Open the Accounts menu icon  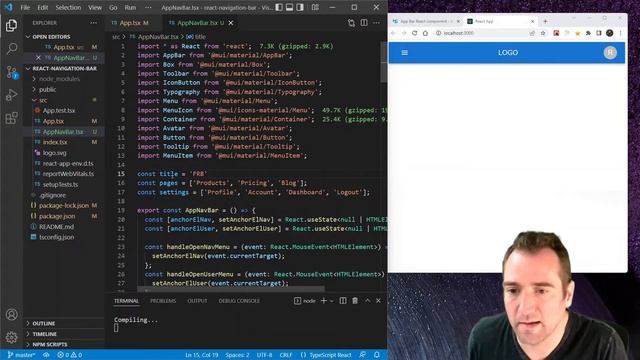(x=11, y=314)
